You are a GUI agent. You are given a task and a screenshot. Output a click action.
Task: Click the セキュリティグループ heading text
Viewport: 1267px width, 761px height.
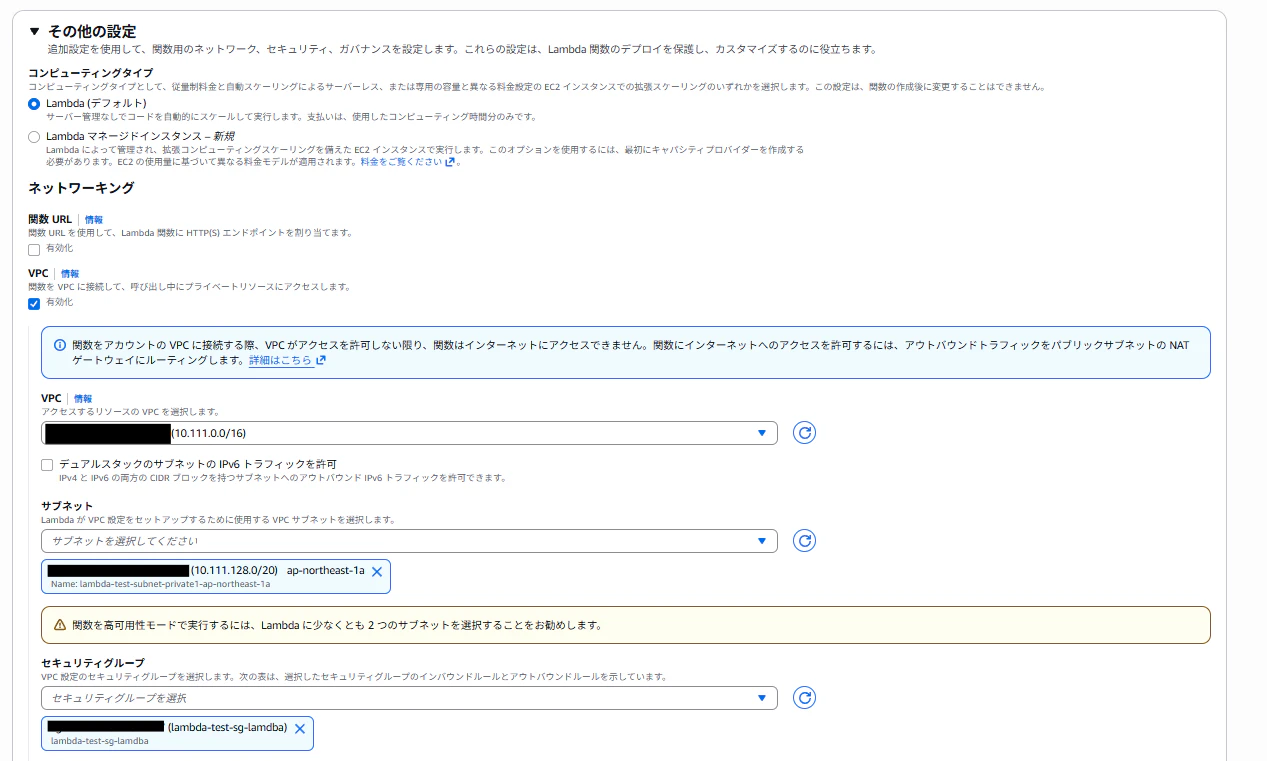tap(93, 663)
